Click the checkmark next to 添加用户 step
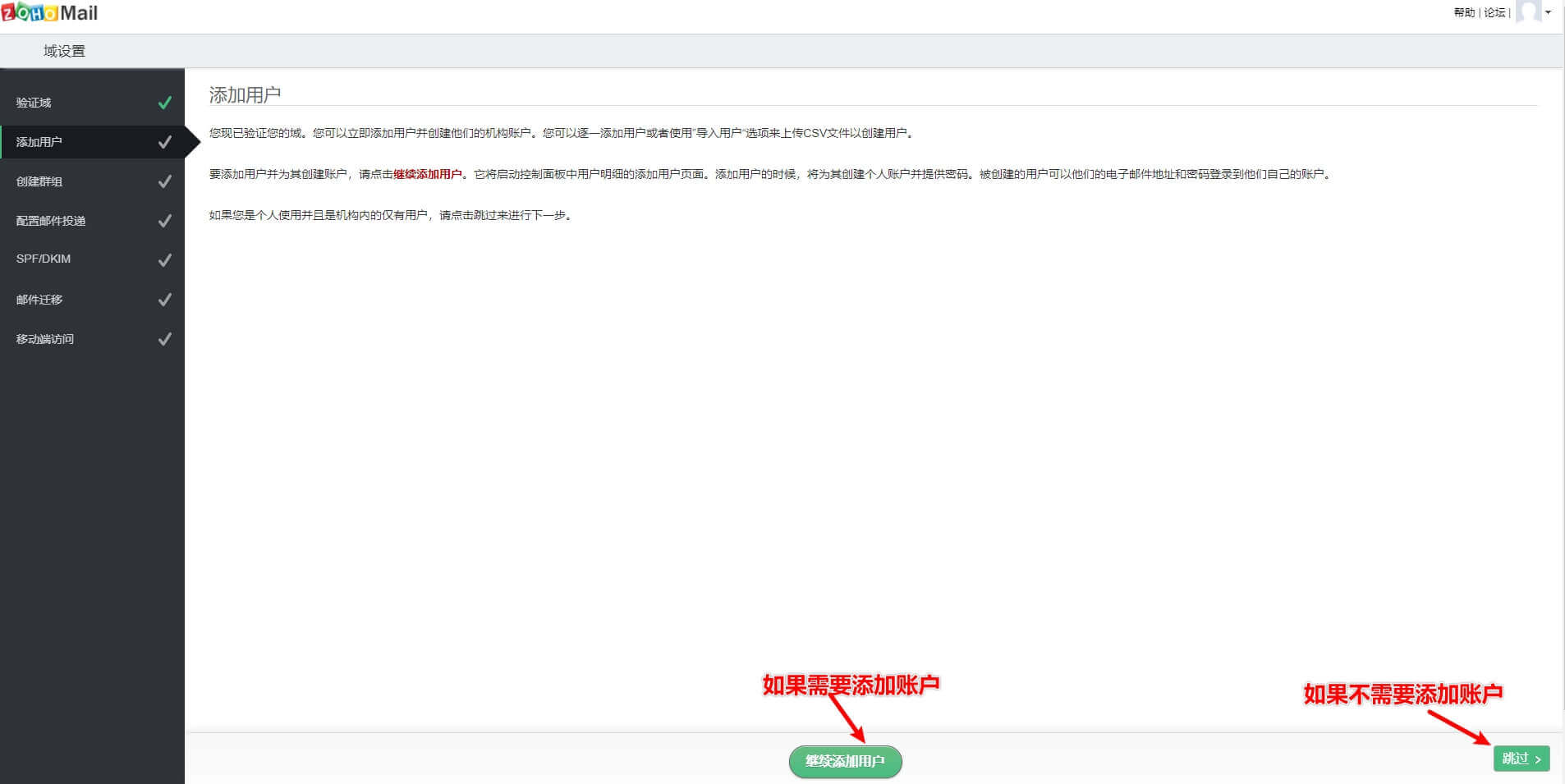 (x=164, y=141)
